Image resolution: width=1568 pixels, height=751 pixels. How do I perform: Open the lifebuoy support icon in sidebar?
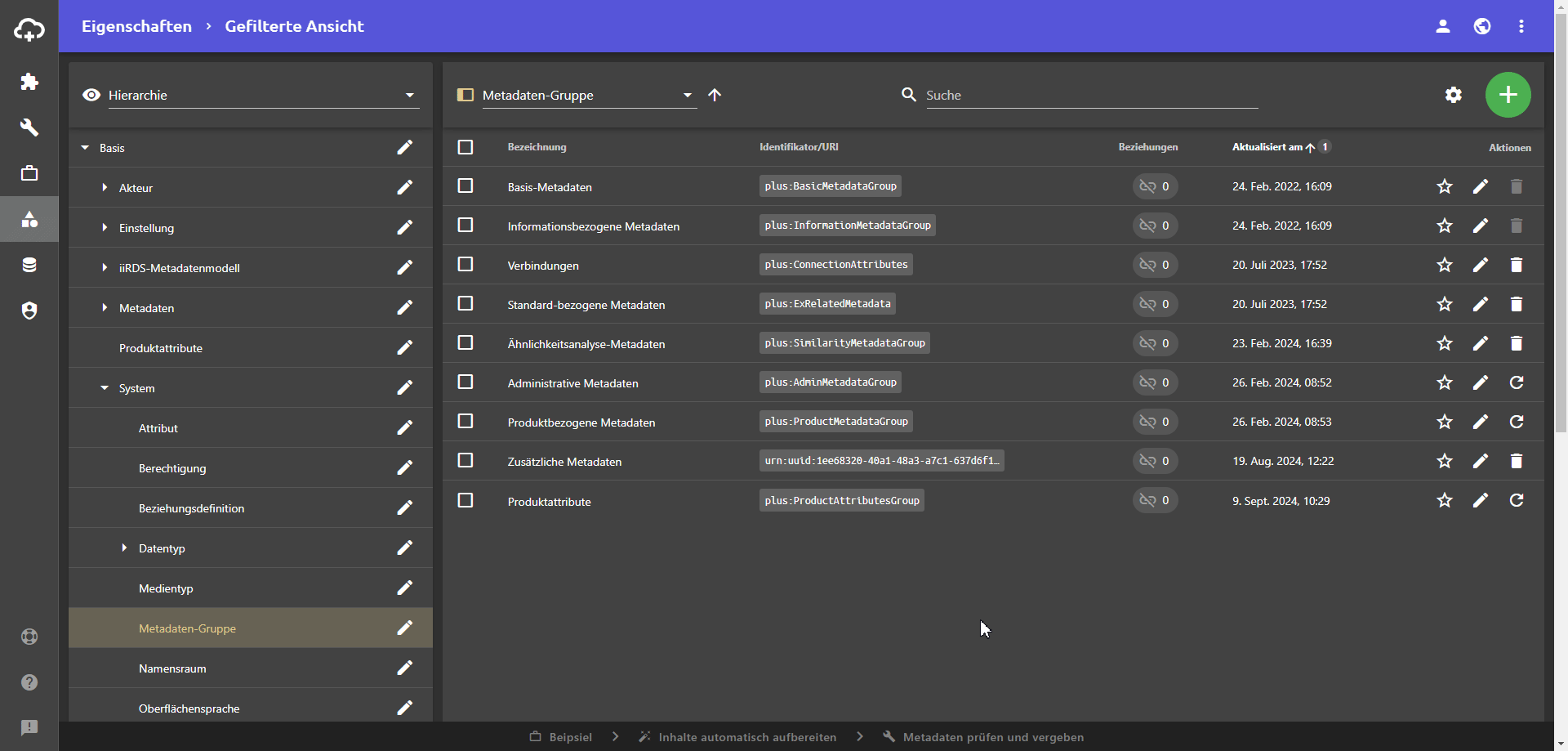[29, 637]
